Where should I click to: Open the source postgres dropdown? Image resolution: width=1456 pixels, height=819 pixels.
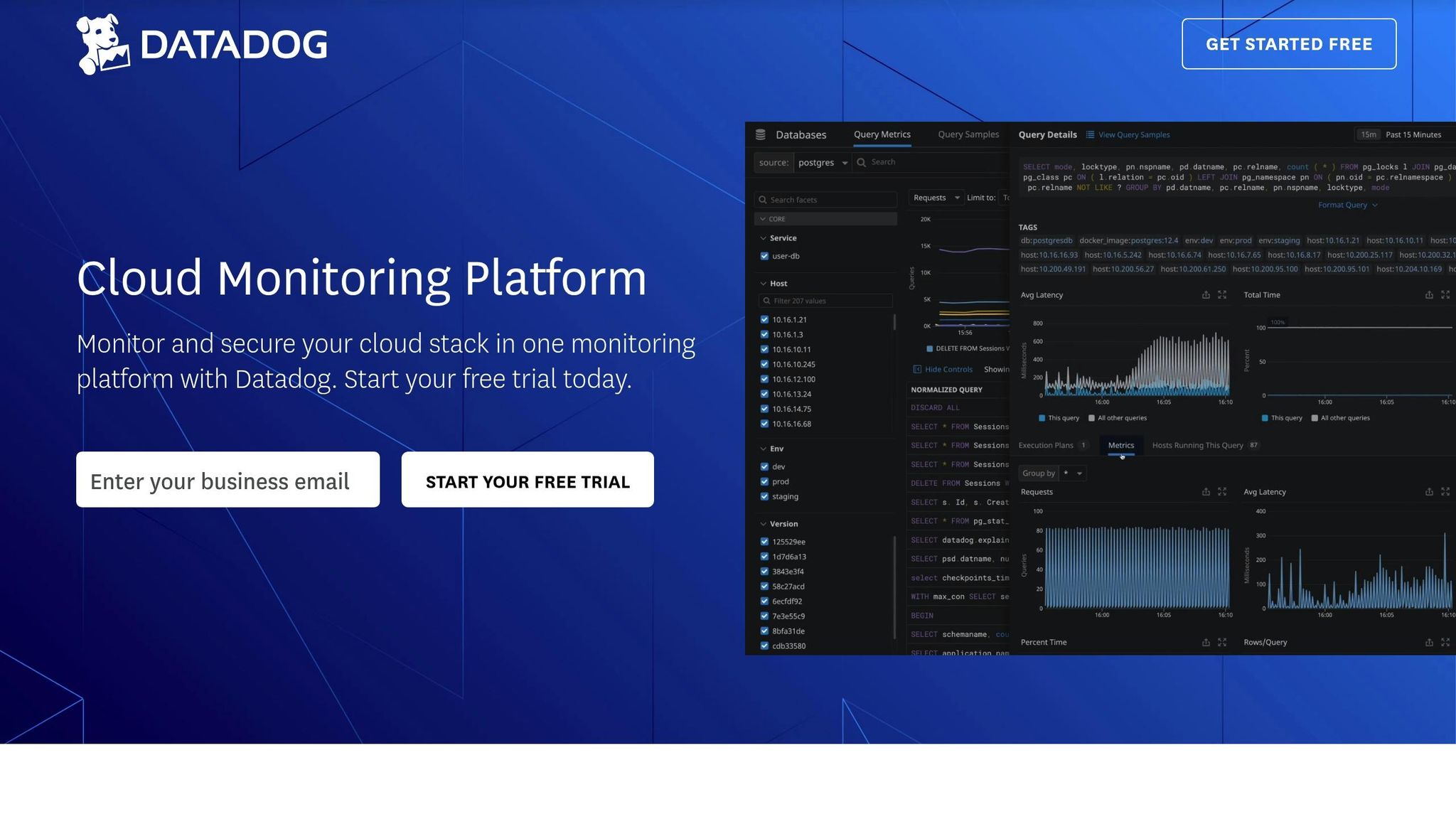pos(823,163)
